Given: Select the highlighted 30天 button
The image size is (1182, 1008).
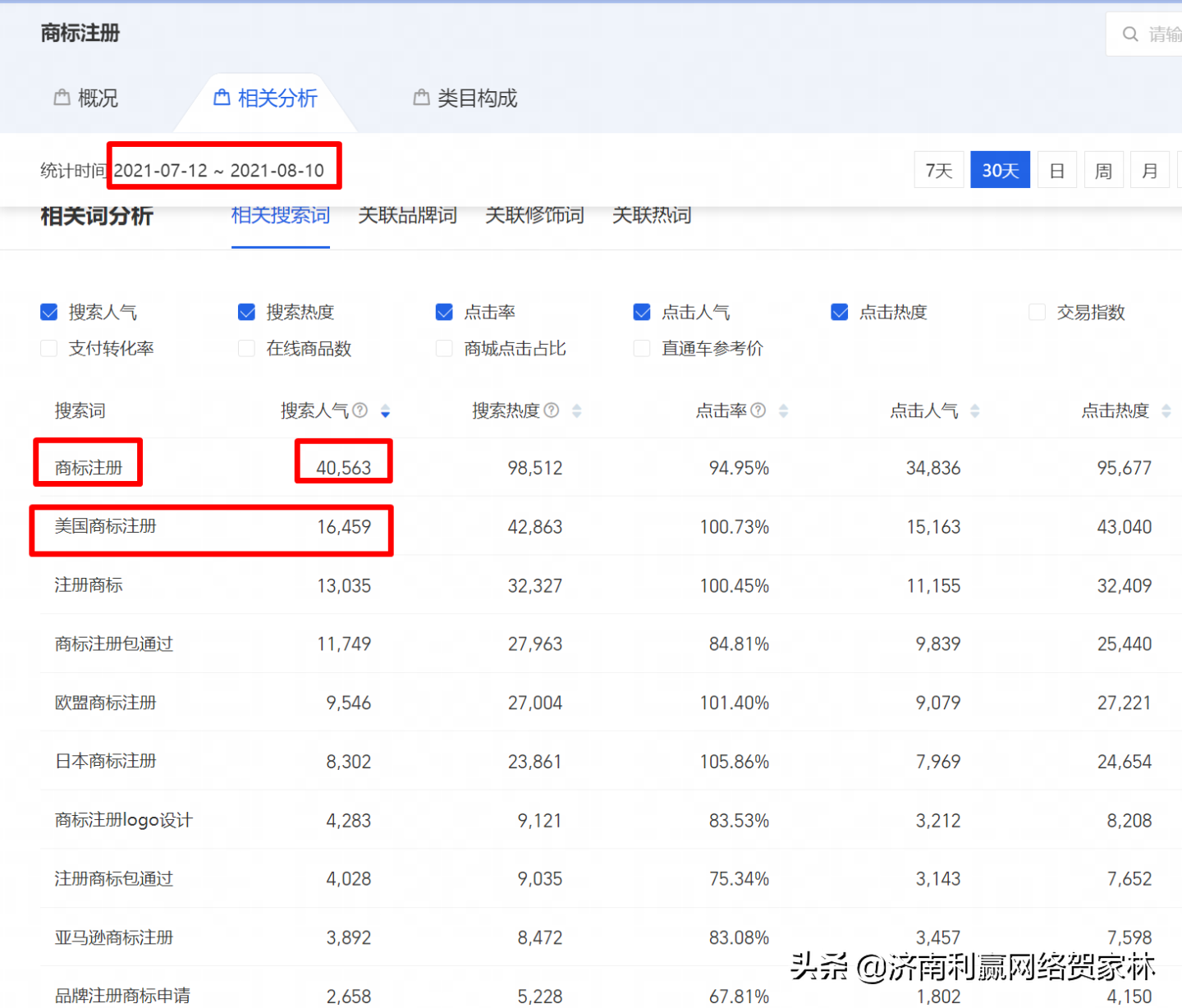Looking at the screenshot, I should 1000,170.
